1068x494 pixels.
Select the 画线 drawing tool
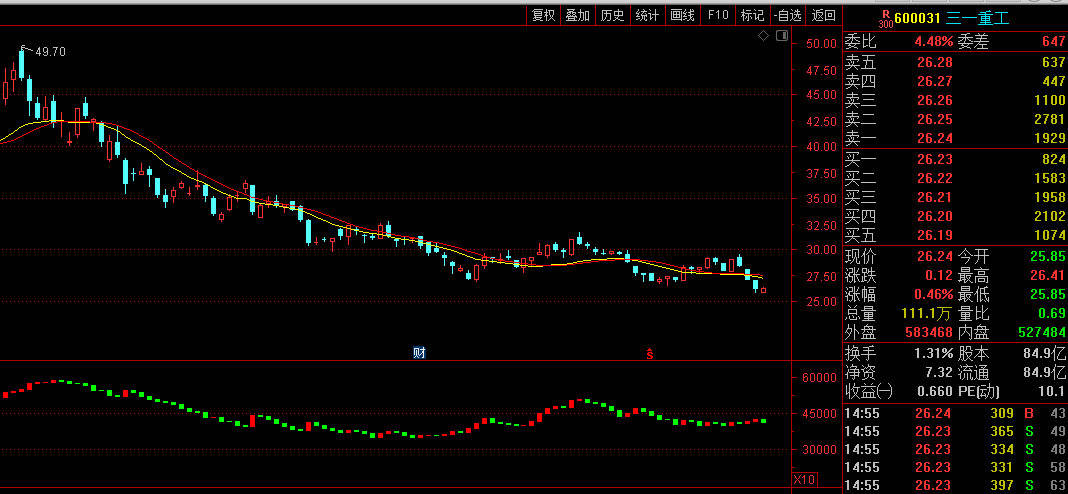click(682, 15)
